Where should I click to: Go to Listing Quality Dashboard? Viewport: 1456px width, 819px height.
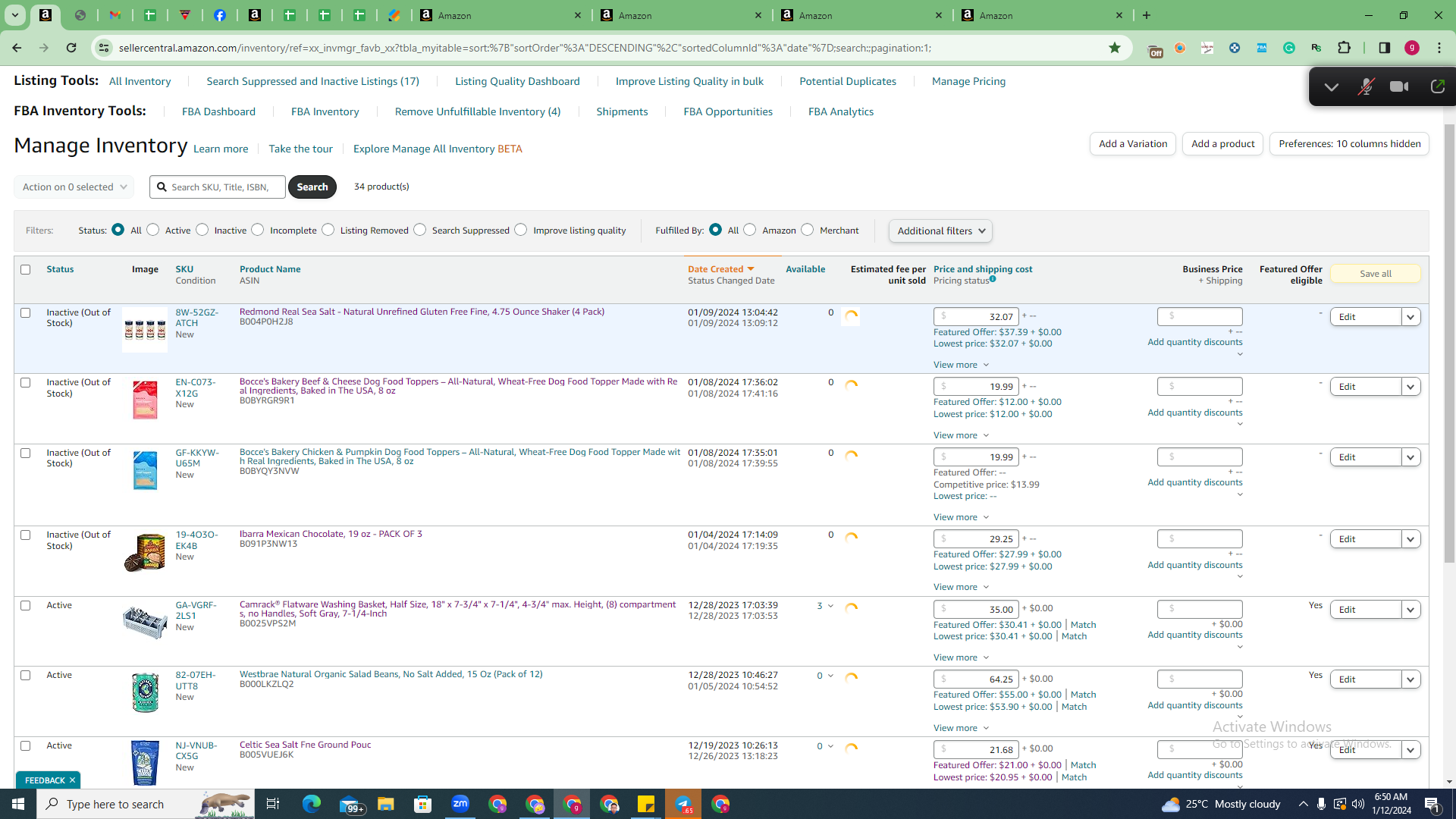(x=517, y=81)
